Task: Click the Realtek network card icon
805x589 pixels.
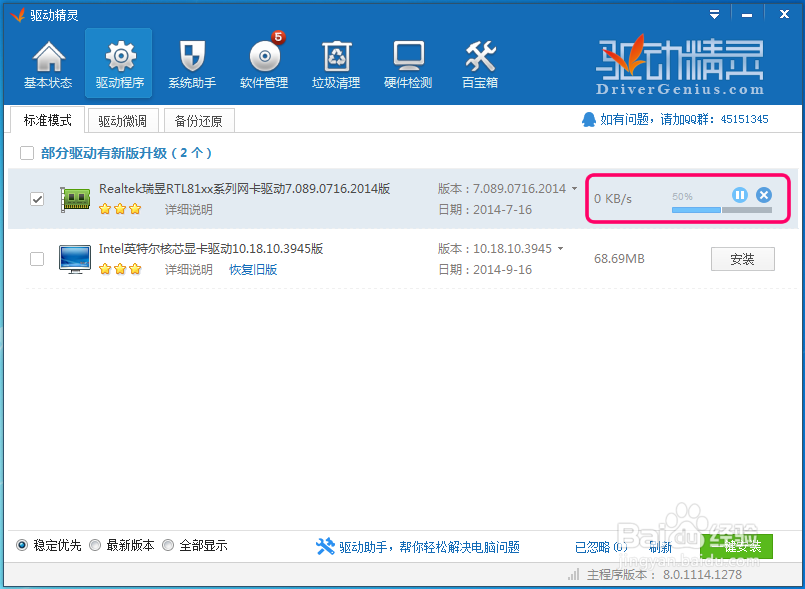Action: pyautogui.click(x=75, y=199)
